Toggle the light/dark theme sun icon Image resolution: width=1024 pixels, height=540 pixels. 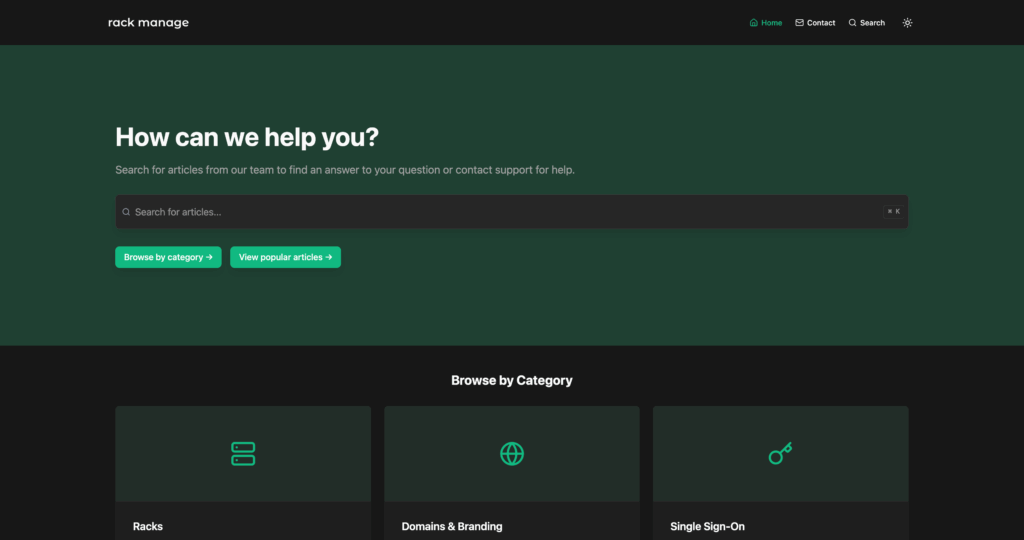pyautogui.click(x=907, y=23)
